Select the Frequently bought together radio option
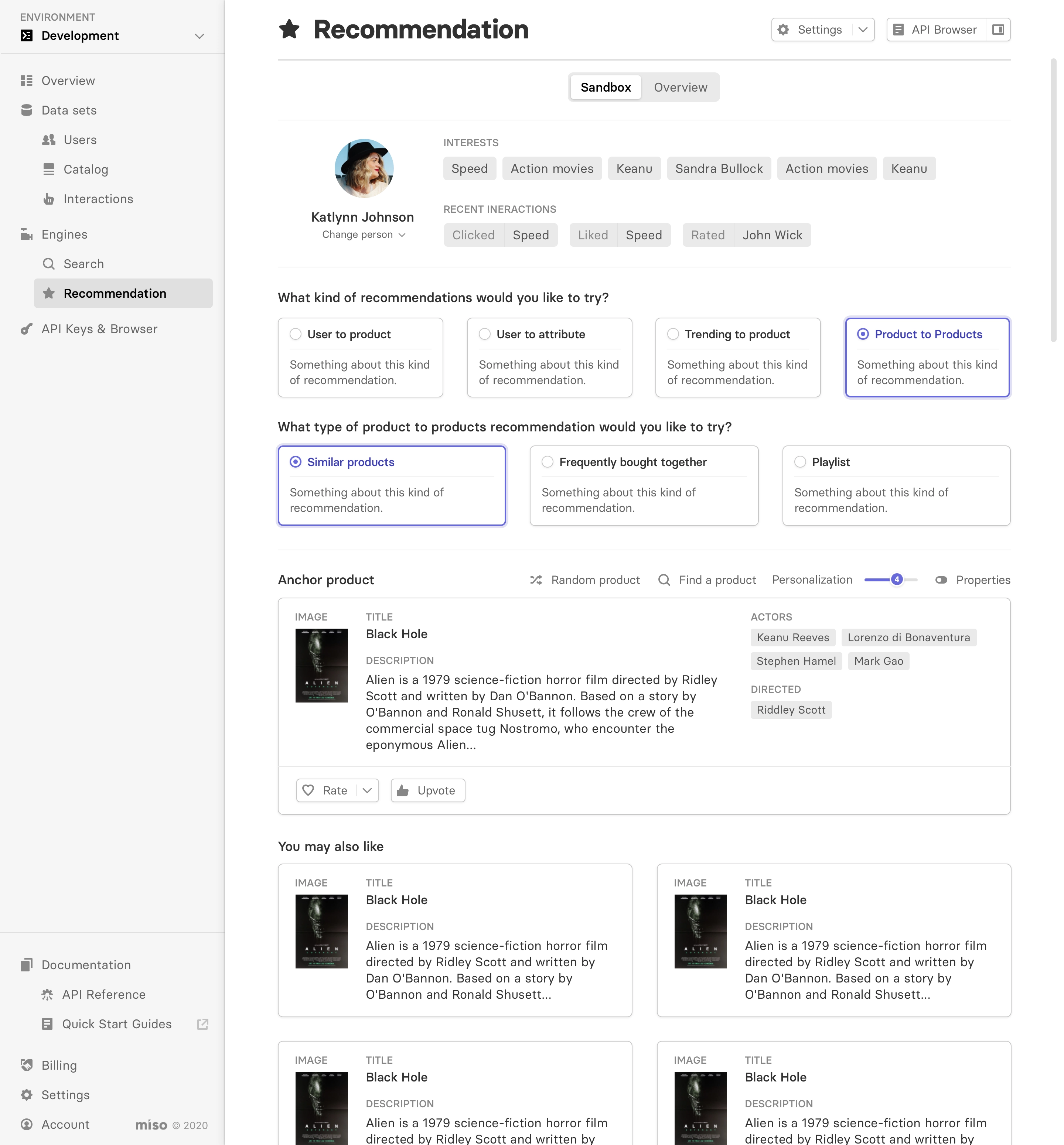Image resolution: width=1064 pixels, height=1145 pixels. click(x=548, y=462)
